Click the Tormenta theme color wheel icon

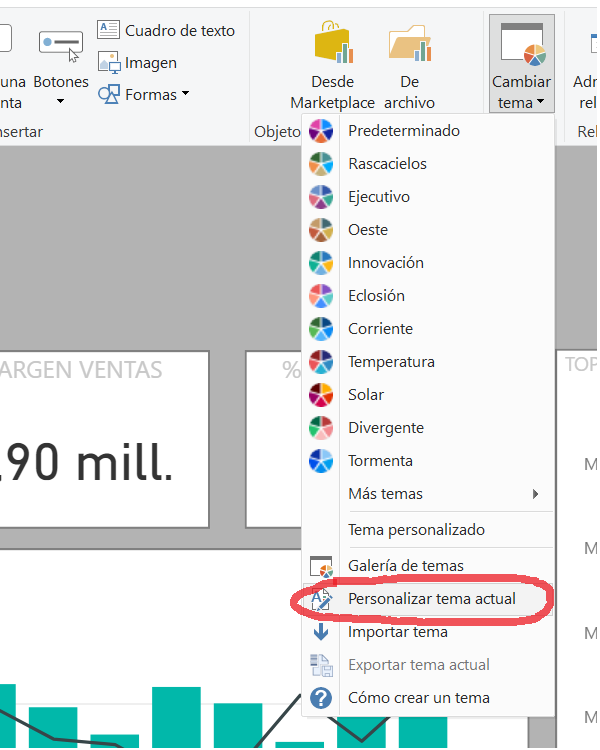point(321,461)
